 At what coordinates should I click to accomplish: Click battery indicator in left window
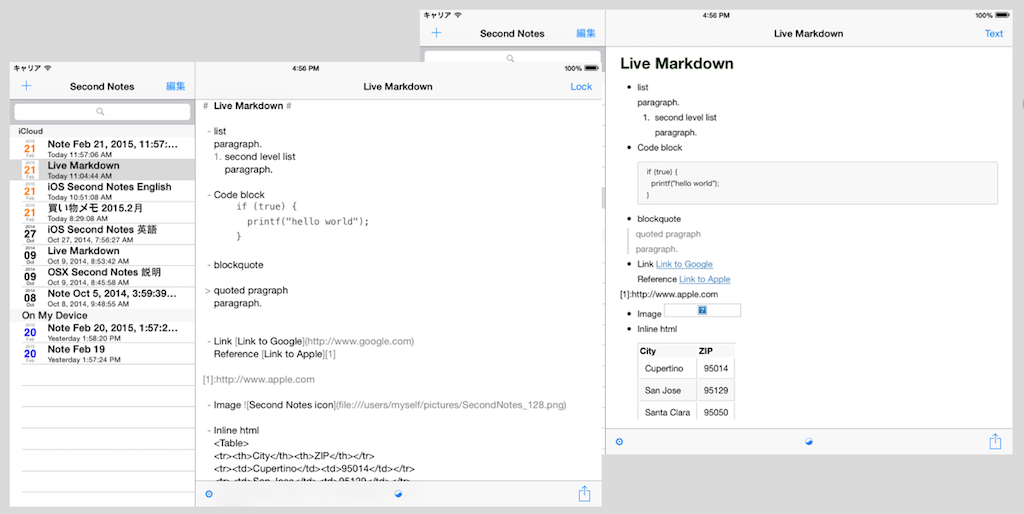[591, 68]
